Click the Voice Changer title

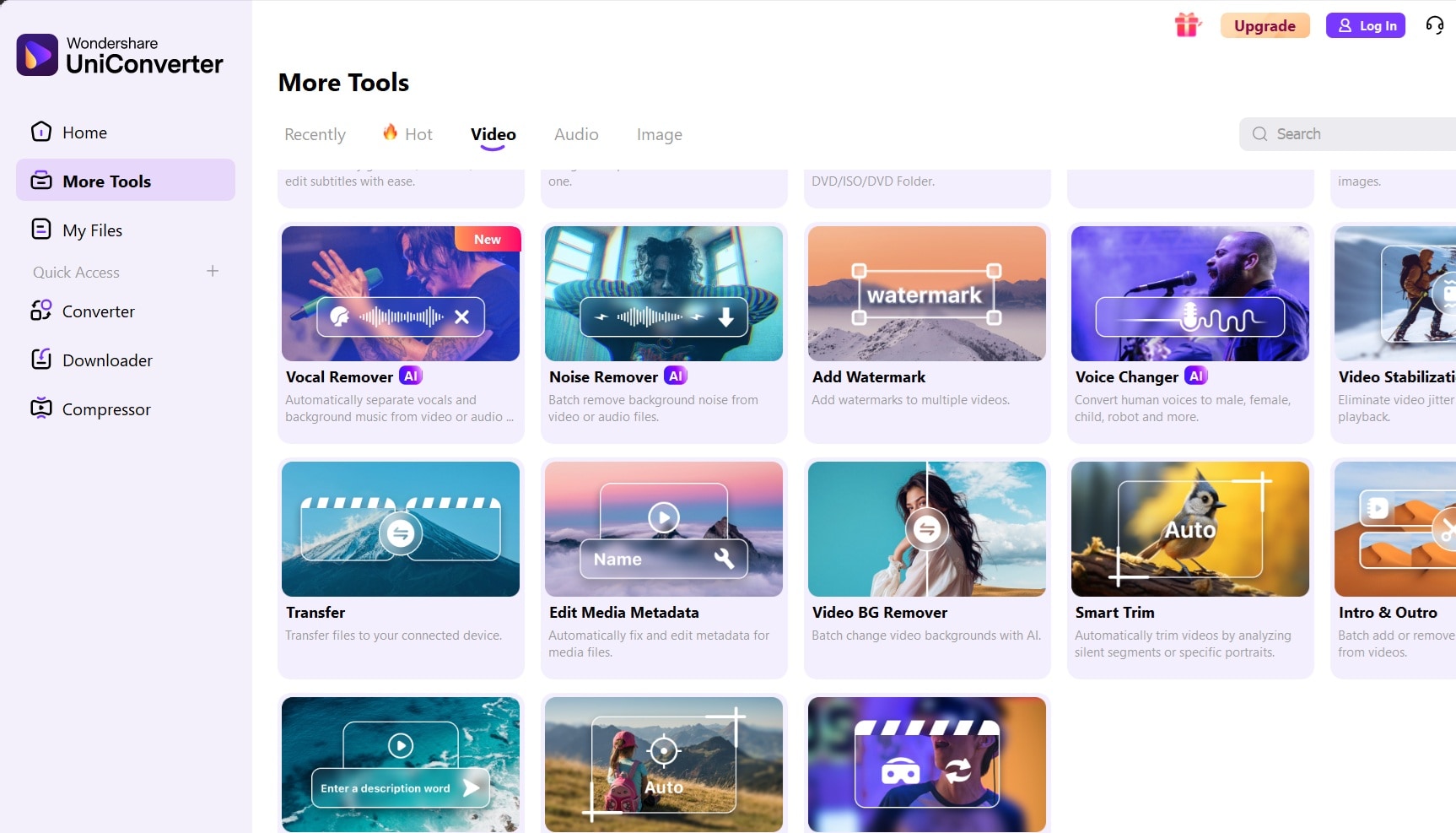pos(1127,377)
